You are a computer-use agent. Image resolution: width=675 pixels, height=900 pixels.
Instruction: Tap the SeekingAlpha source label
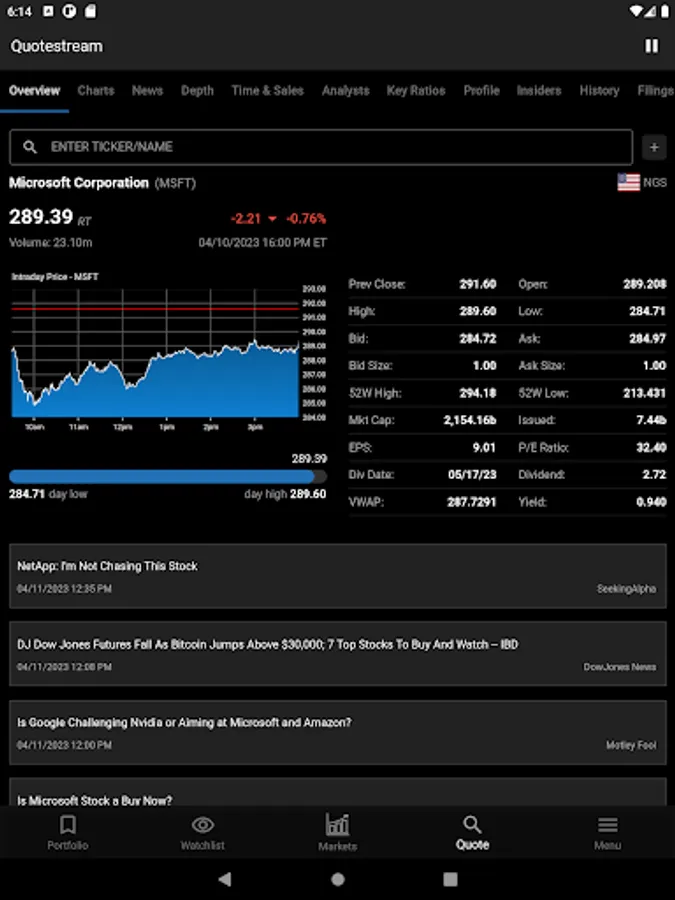tap(626, 589)
